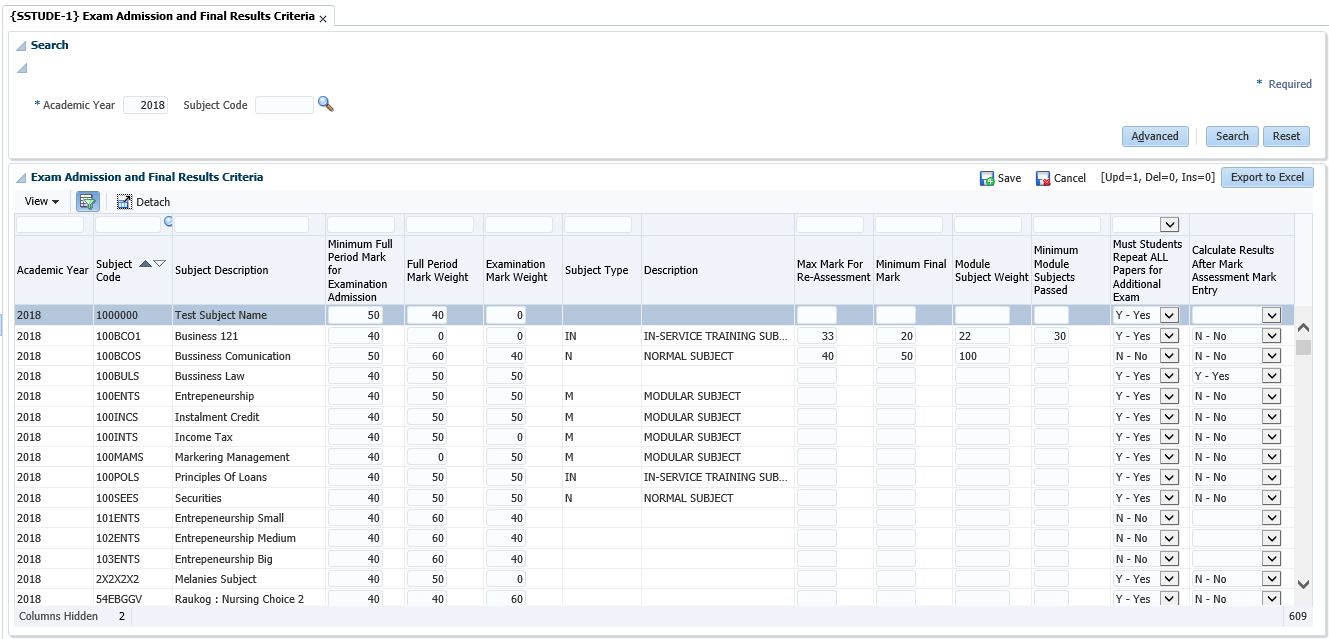Click the Subject Code lookup magnifier icon
Viewport: 1329px width, 639px height.
click(x=325, y=104)
